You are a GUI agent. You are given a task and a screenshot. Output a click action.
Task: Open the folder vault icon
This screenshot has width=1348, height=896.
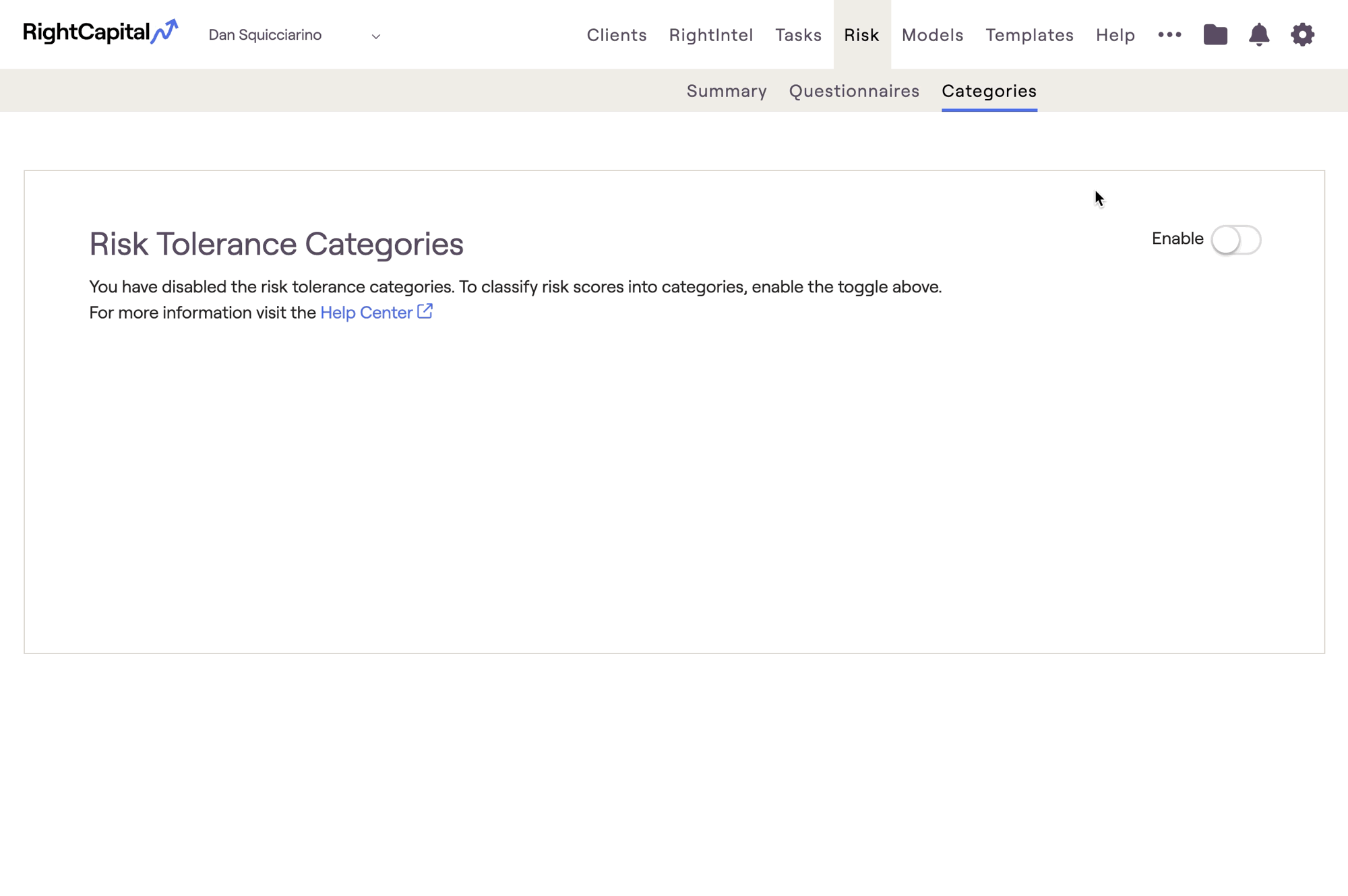(x=1215, y=34)
